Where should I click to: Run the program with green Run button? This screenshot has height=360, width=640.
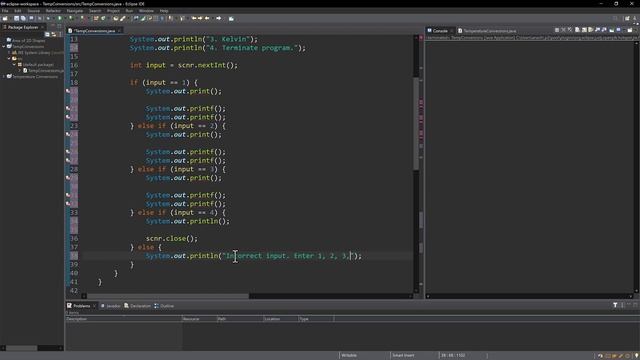tap(60, 18)
